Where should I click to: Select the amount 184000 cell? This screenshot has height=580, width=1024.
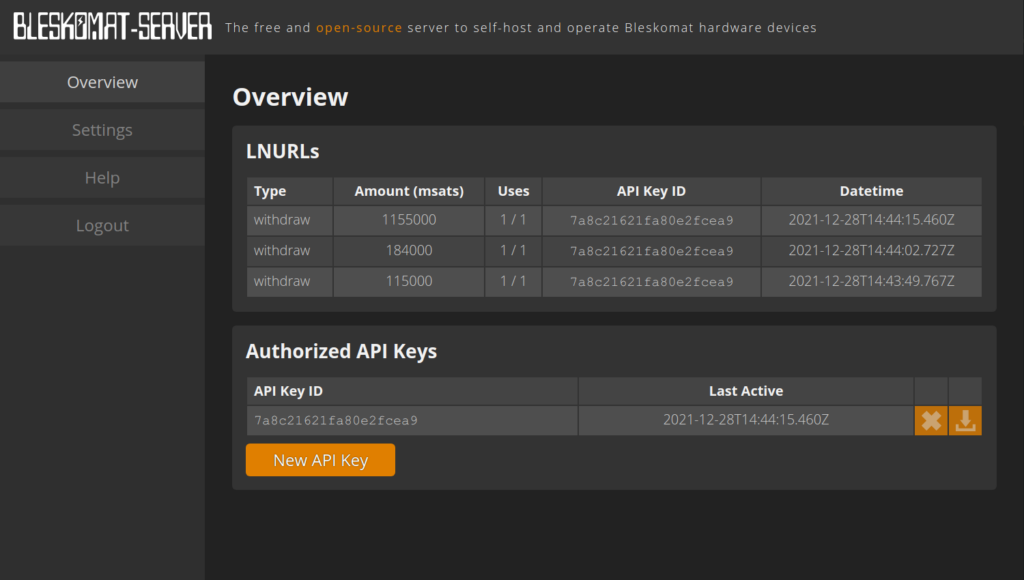point(409,251)
